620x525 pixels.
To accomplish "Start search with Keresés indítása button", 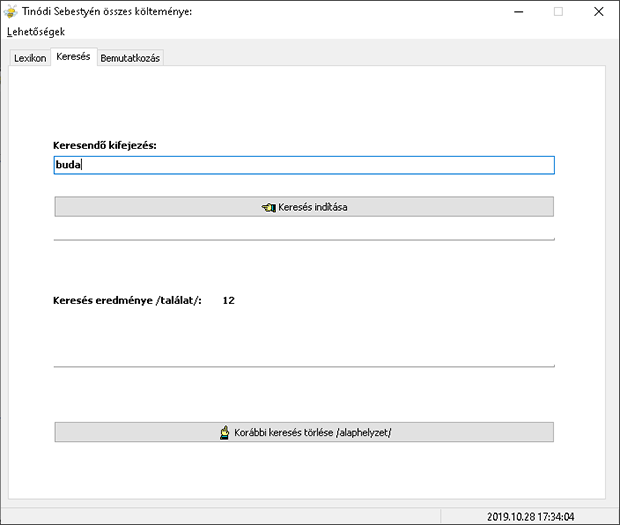I will tap(304, 207).
